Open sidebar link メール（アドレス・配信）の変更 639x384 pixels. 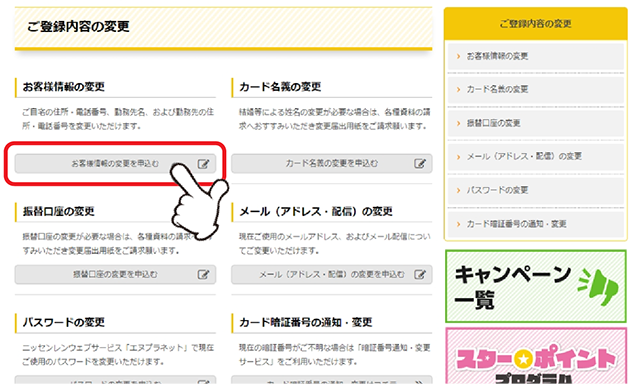click(536, 157)
